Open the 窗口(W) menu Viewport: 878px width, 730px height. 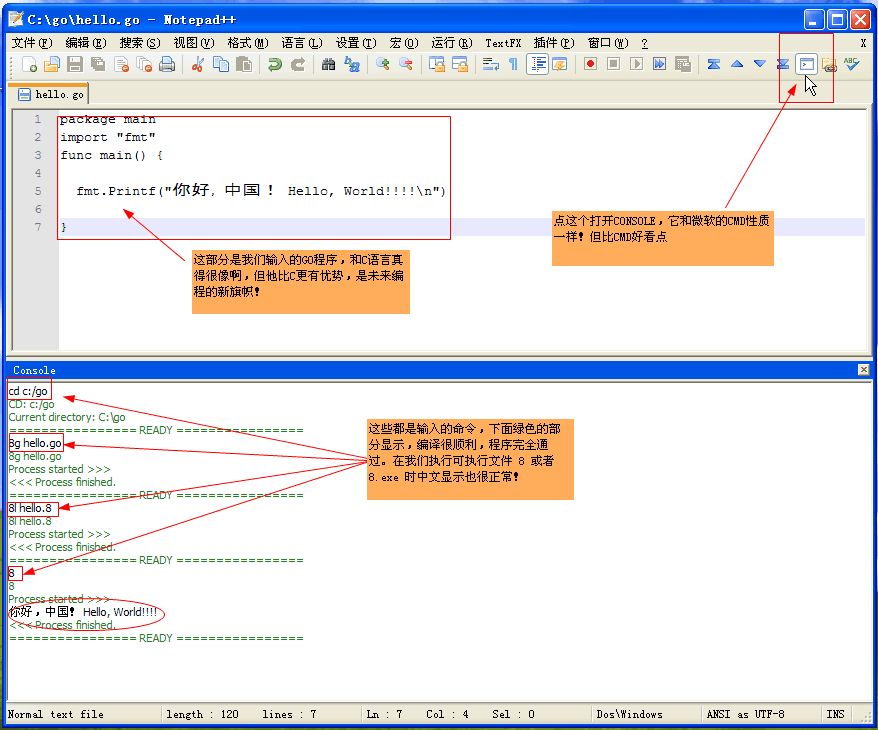click(x=608, y=43)
